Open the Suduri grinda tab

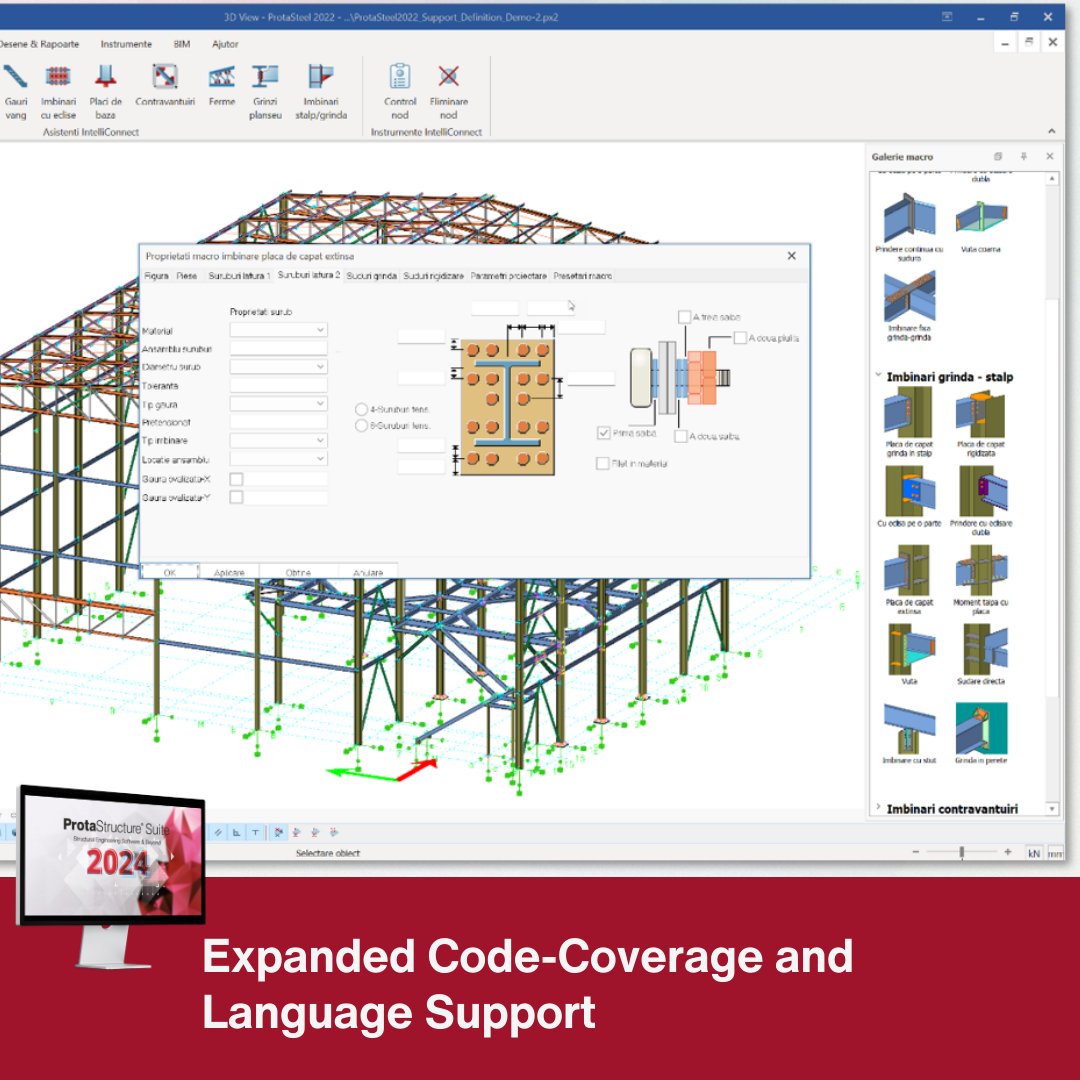[x=371, y=276]
